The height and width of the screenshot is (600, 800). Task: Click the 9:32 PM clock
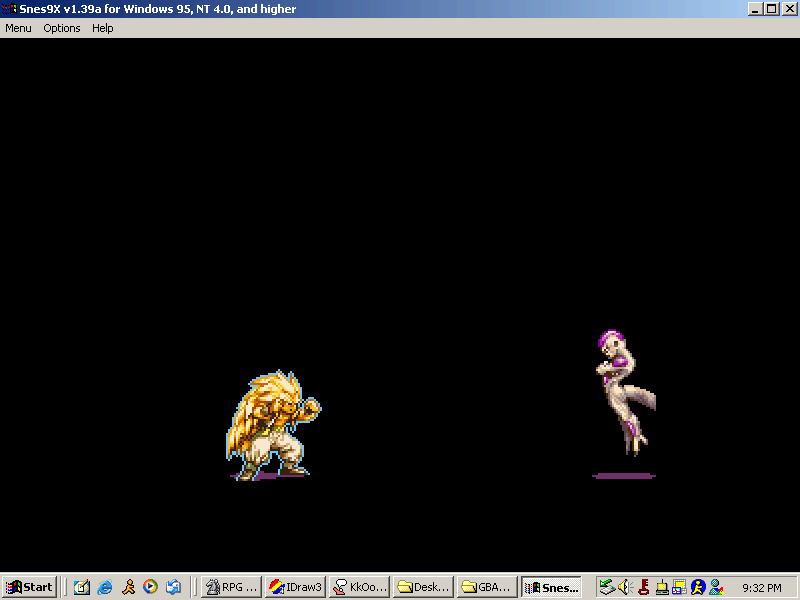click(x=762, y=588)
